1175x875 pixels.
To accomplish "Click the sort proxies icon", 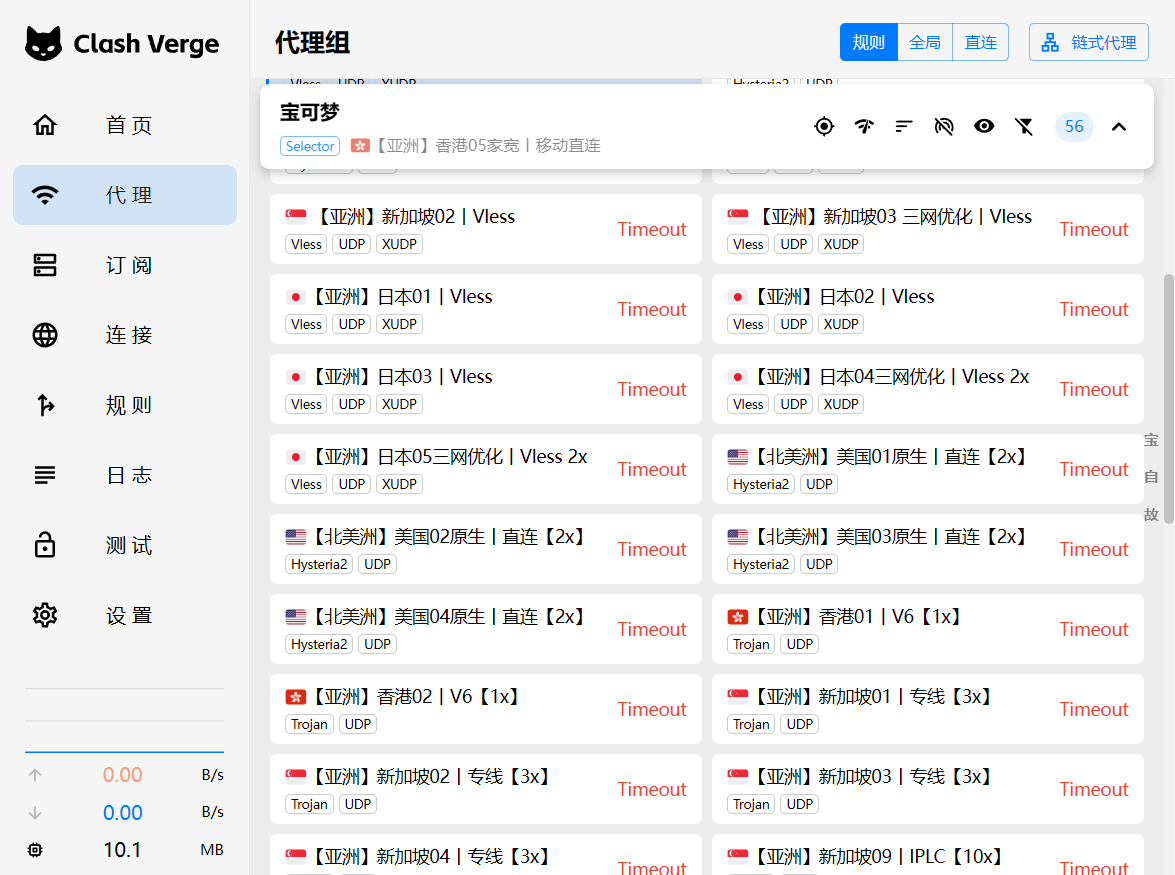I will click(904, 127).
